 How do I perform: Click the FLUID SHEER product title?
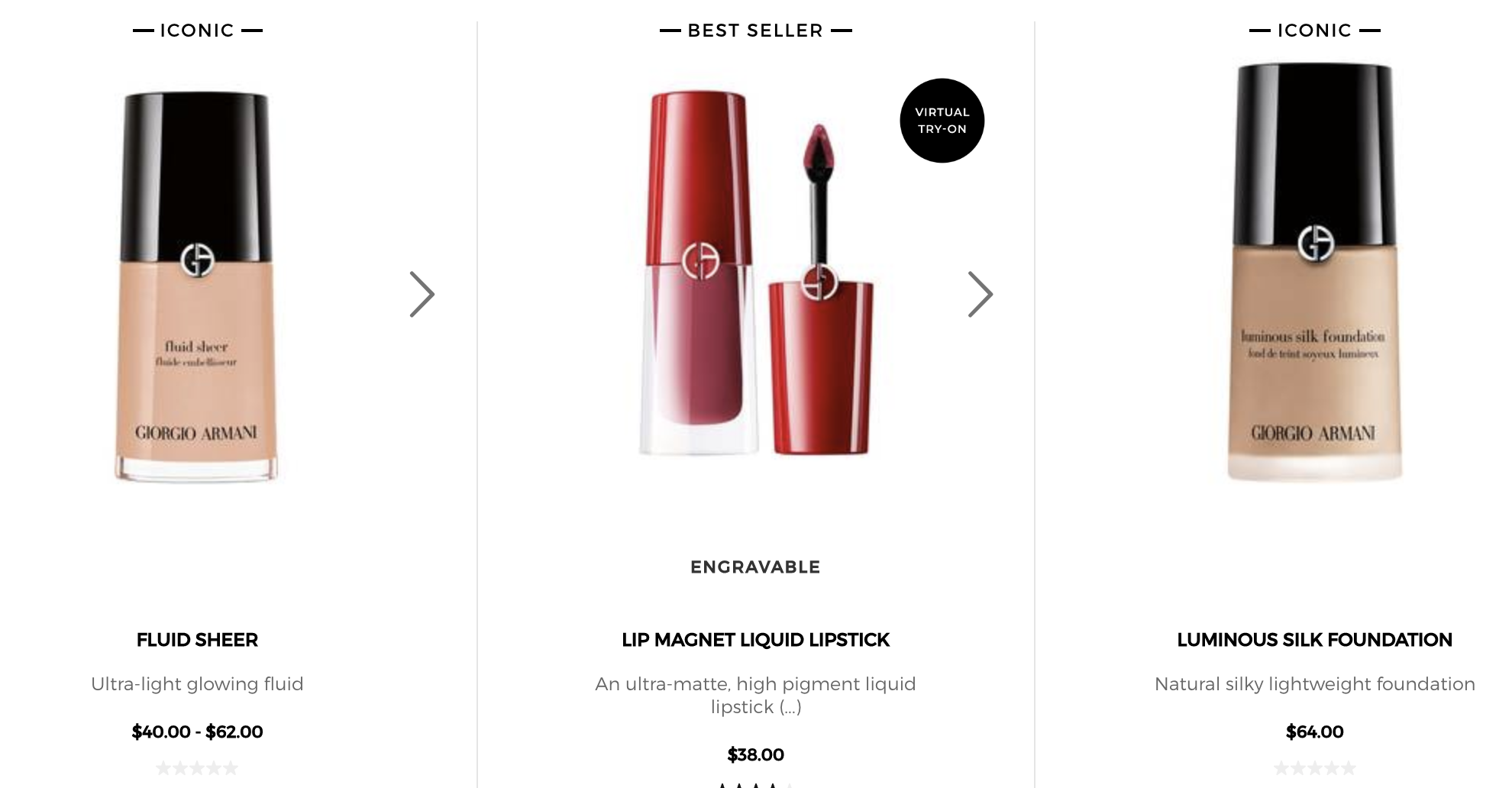(x=197, y=640)
